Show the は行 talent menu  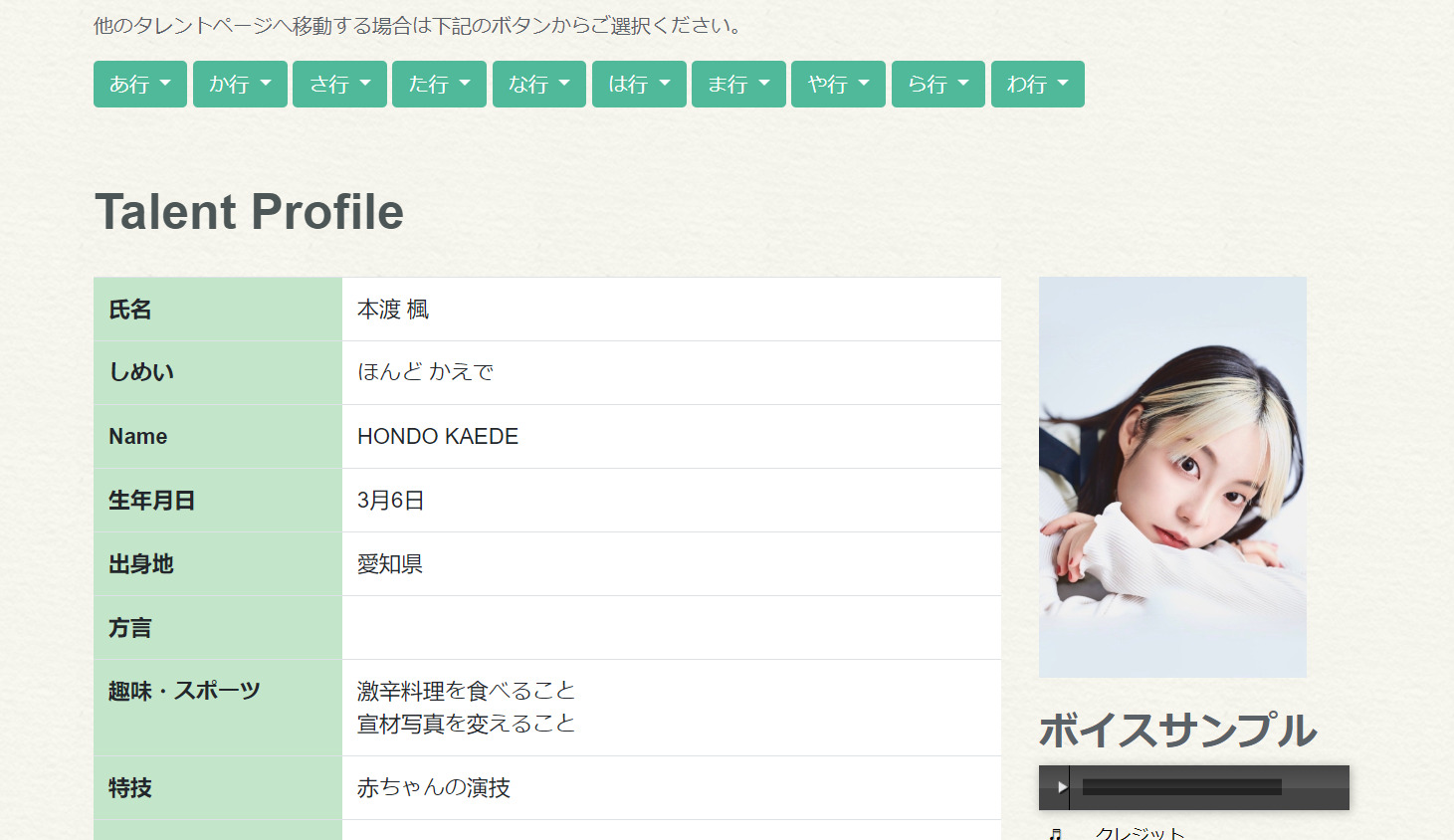tap(639, 84)
